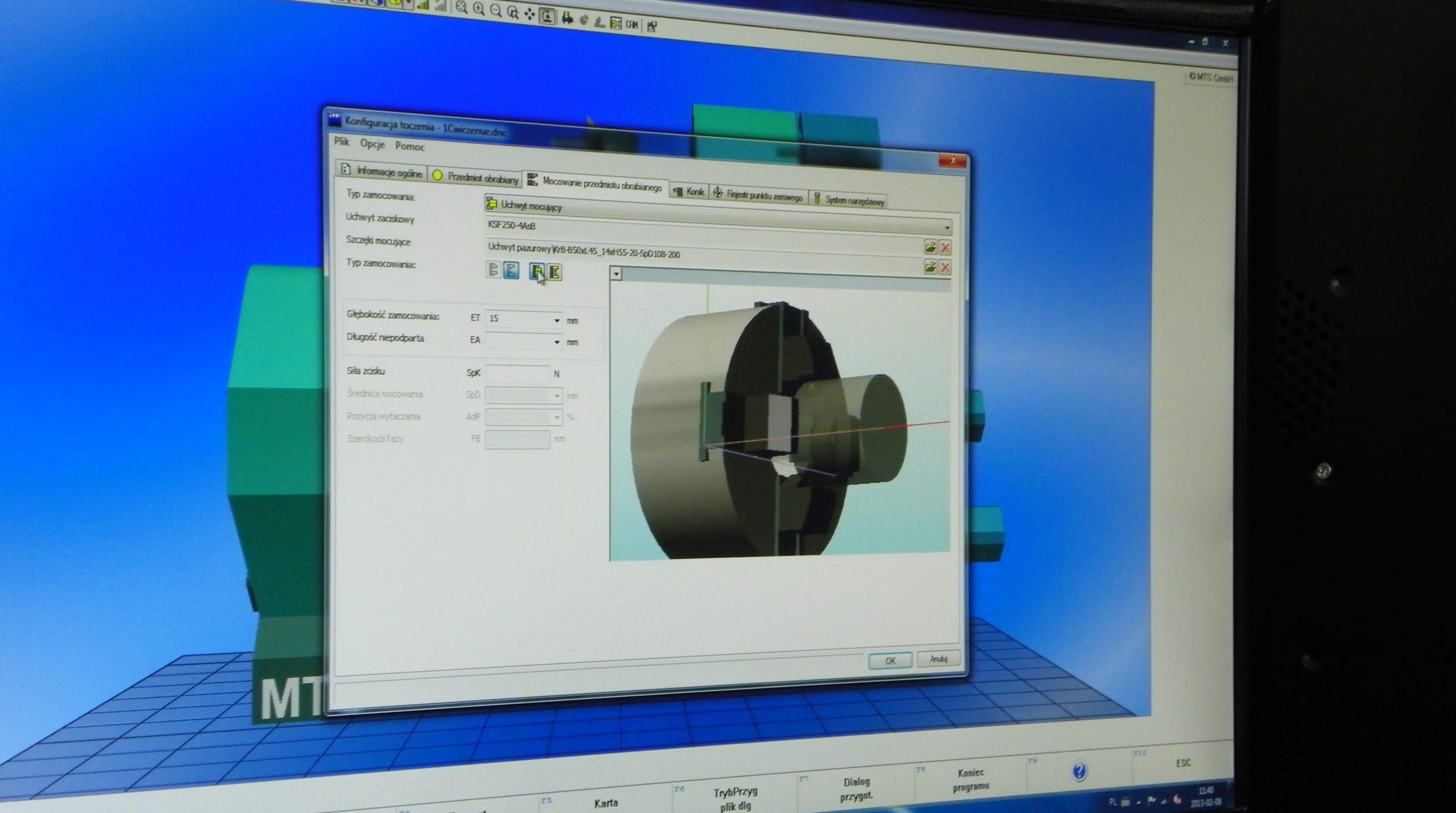The height and width of the screenshot is (813, 1456).
Task: Click the Anuluj button
Action: coord(939,659)
